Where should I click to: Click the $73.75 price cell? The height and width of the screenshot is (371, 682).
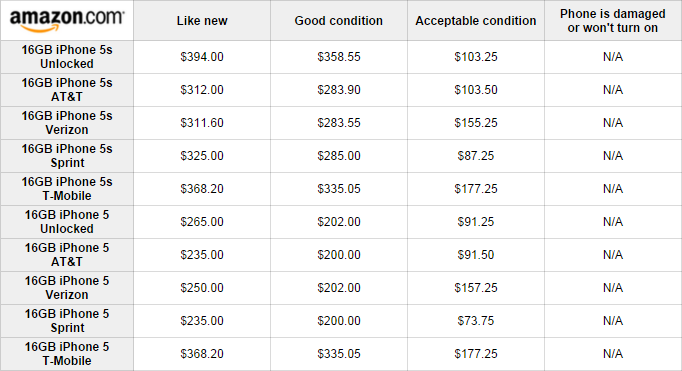point(476,321)
